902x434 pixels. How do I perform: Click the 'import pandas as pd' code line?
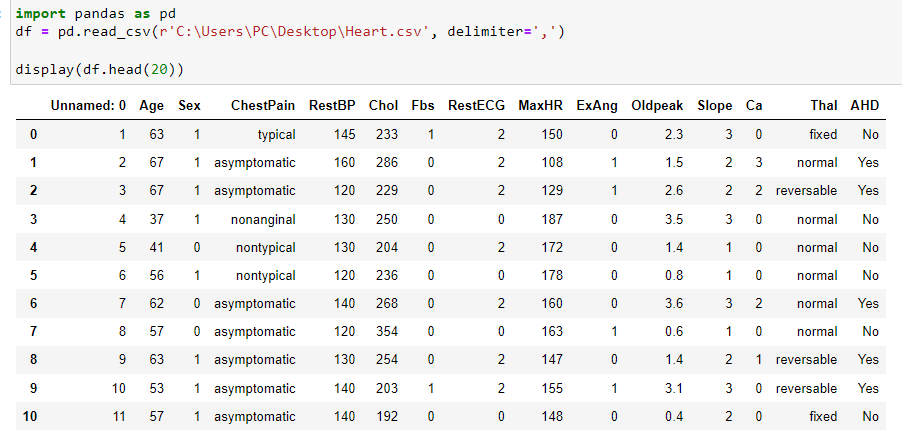(x=95, y=13)
